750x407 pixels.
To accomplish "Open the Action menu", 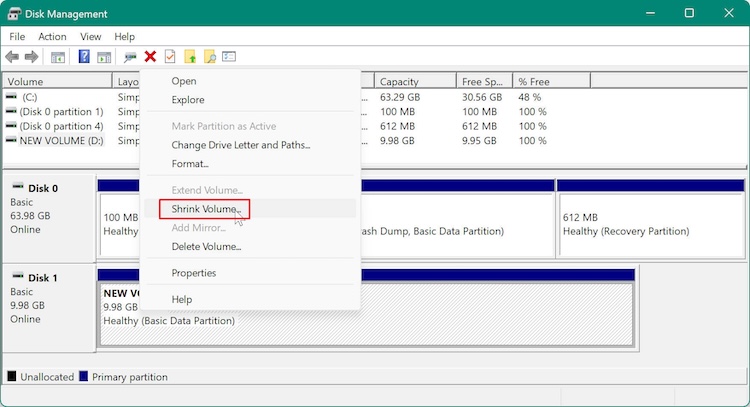I will pos(52,37).
